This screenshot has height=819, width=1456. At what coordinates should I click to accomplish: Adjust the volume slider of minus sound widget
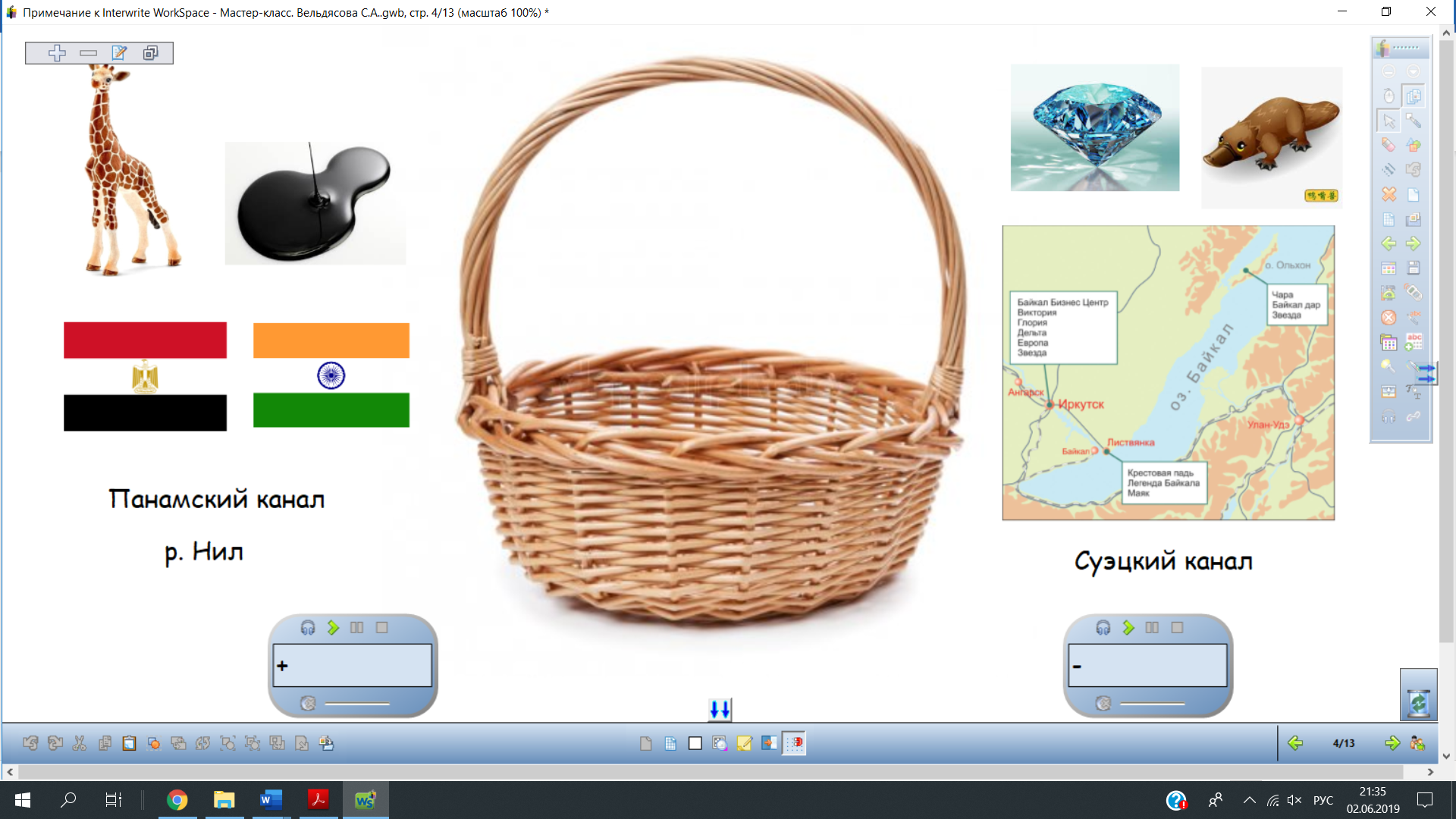(1151, 704)
